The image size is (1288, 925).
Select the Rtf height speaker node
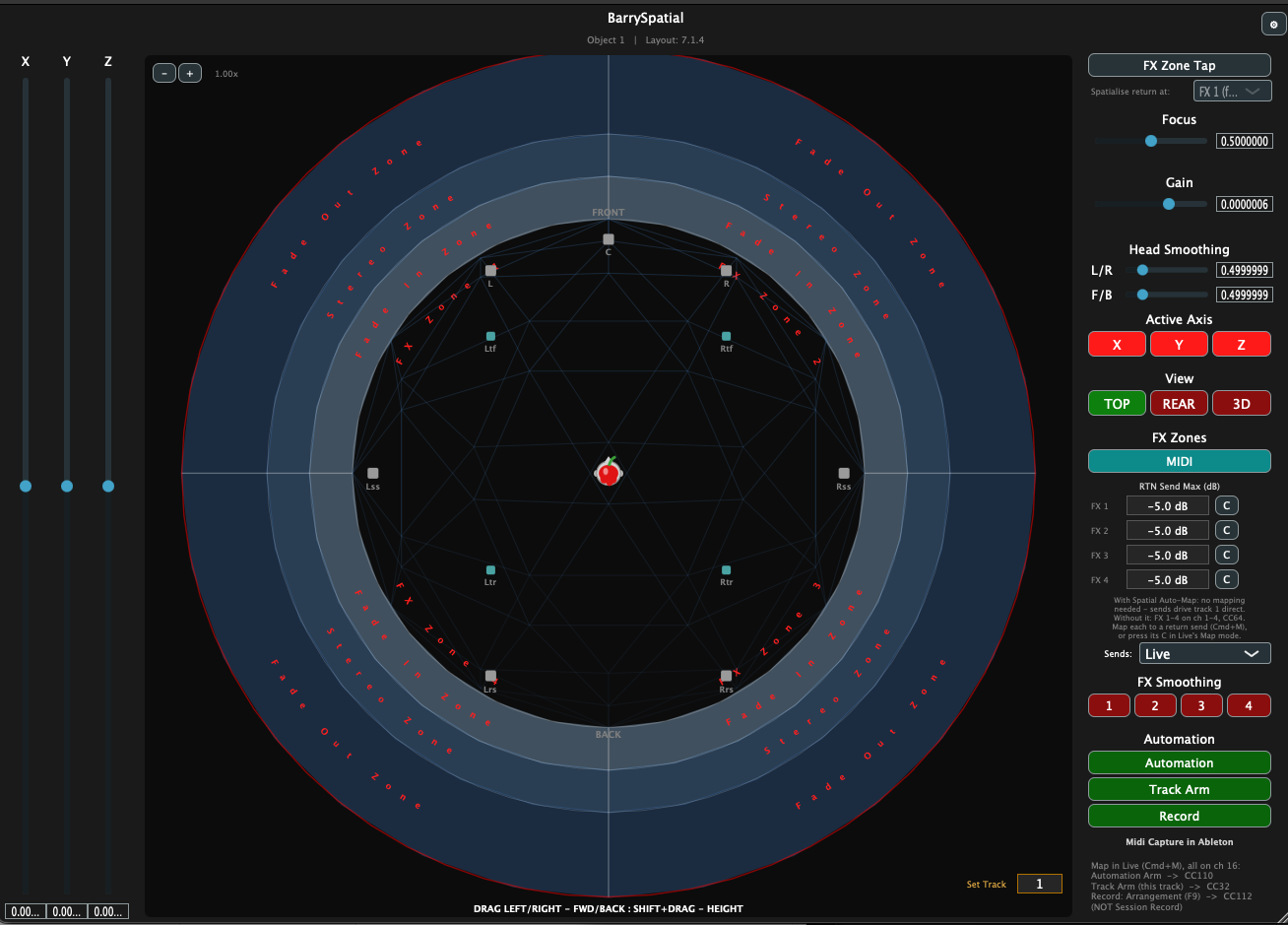727,336
